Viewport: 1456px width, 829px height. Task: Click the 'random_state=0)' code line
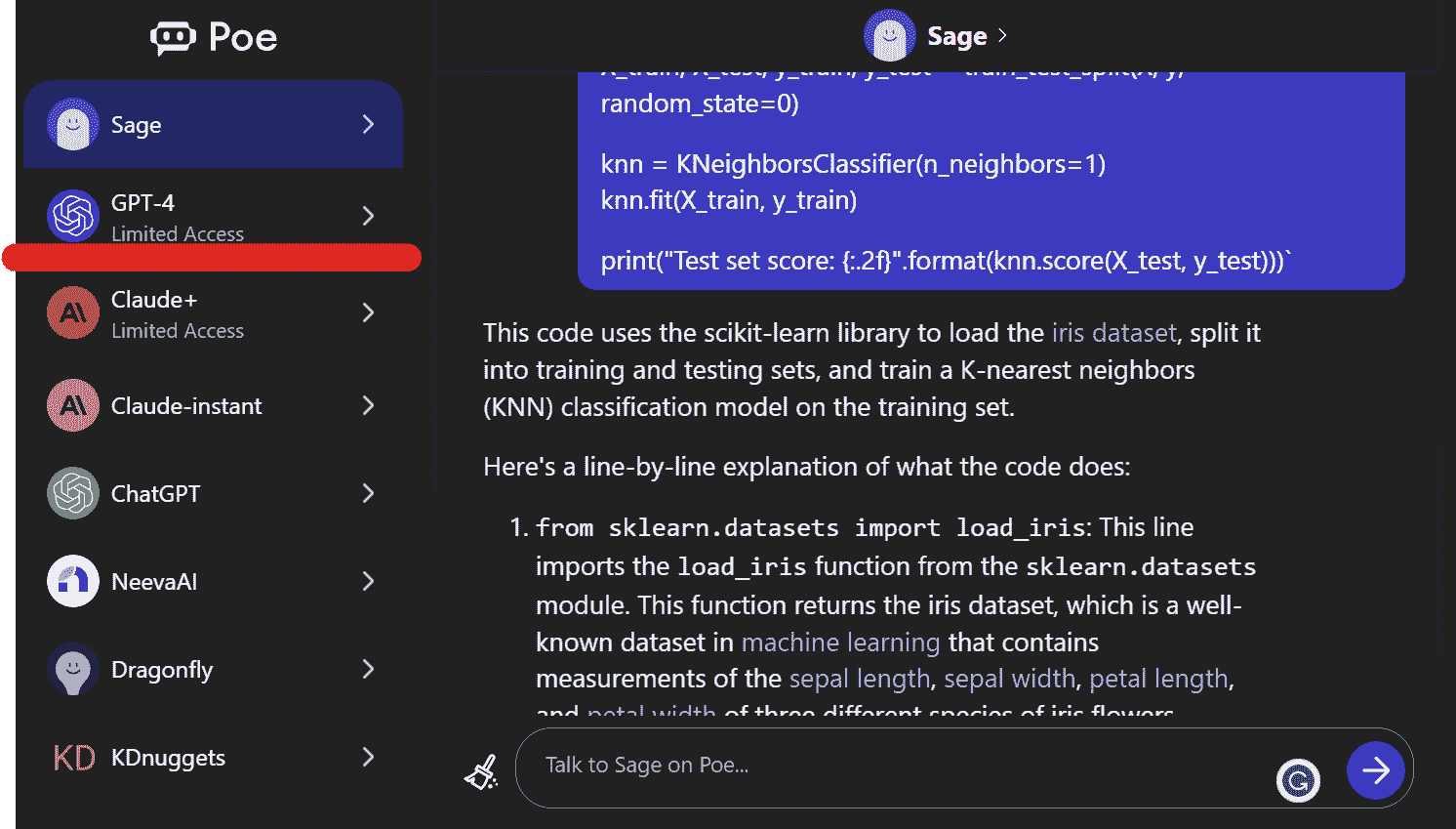[x=700, y=104]
